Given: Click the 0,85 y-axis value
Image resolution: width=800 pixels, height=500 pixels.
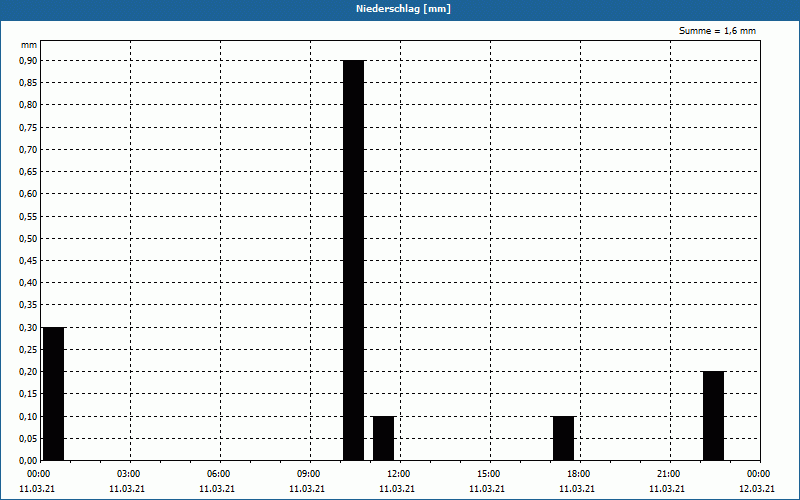Looking at the screenshot, I should tap(28, 83).
